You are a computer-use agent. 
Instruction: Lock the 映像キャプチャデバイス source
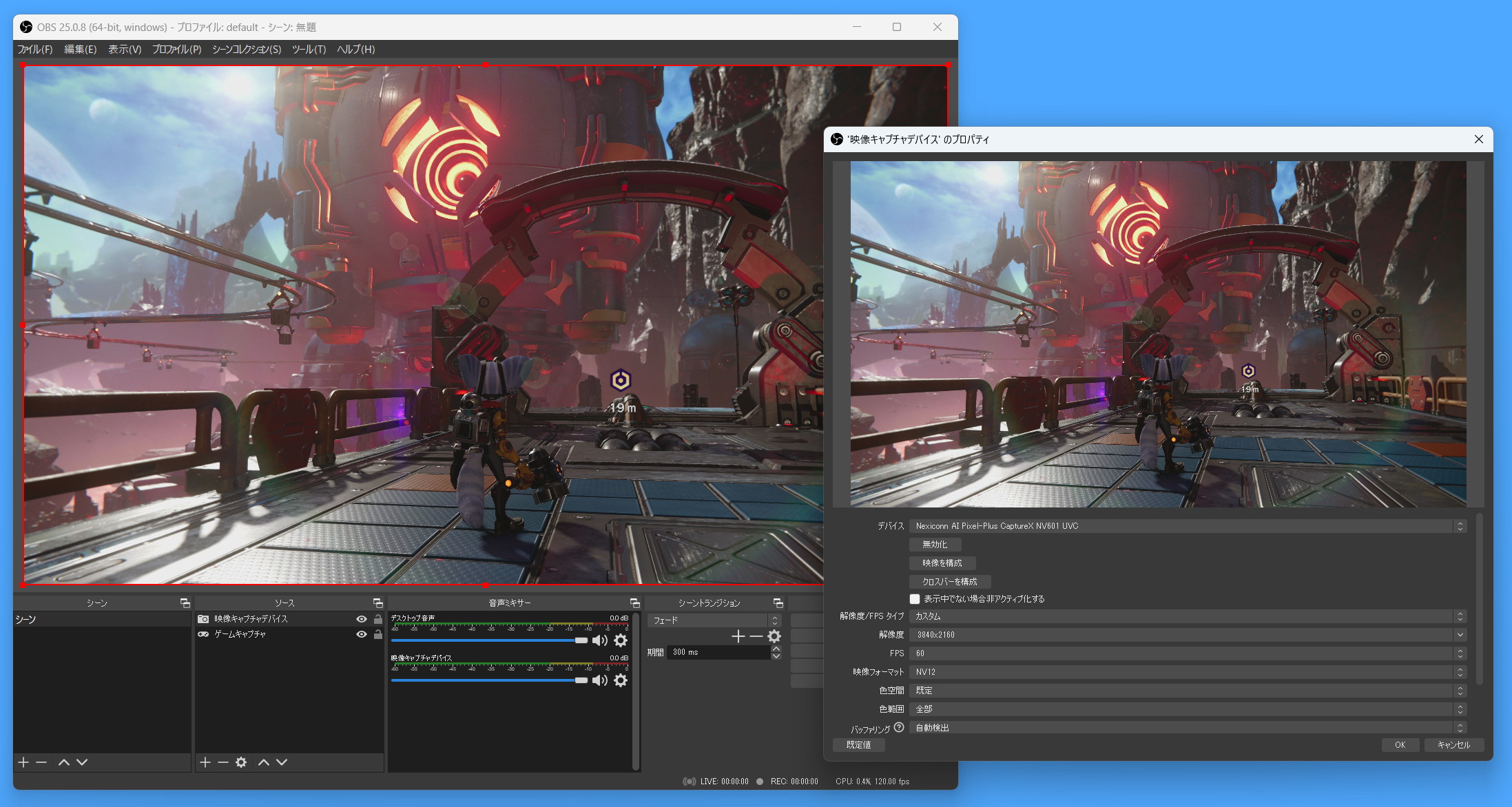[378, 619]
